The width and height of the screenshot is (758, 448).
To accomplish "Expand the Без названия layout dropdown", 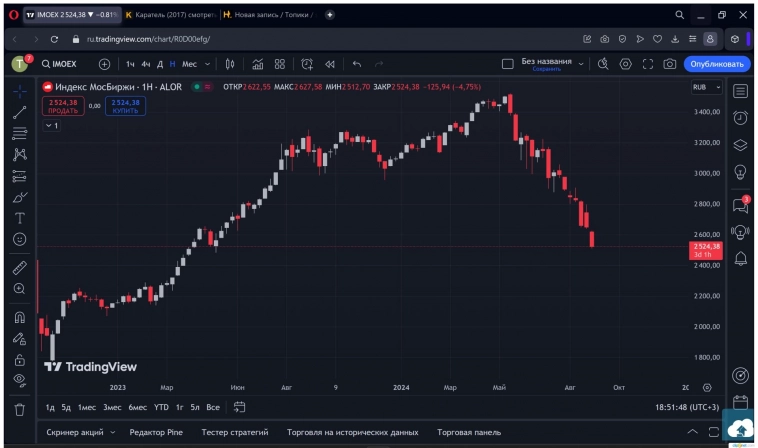I will [x=581, y=64].
